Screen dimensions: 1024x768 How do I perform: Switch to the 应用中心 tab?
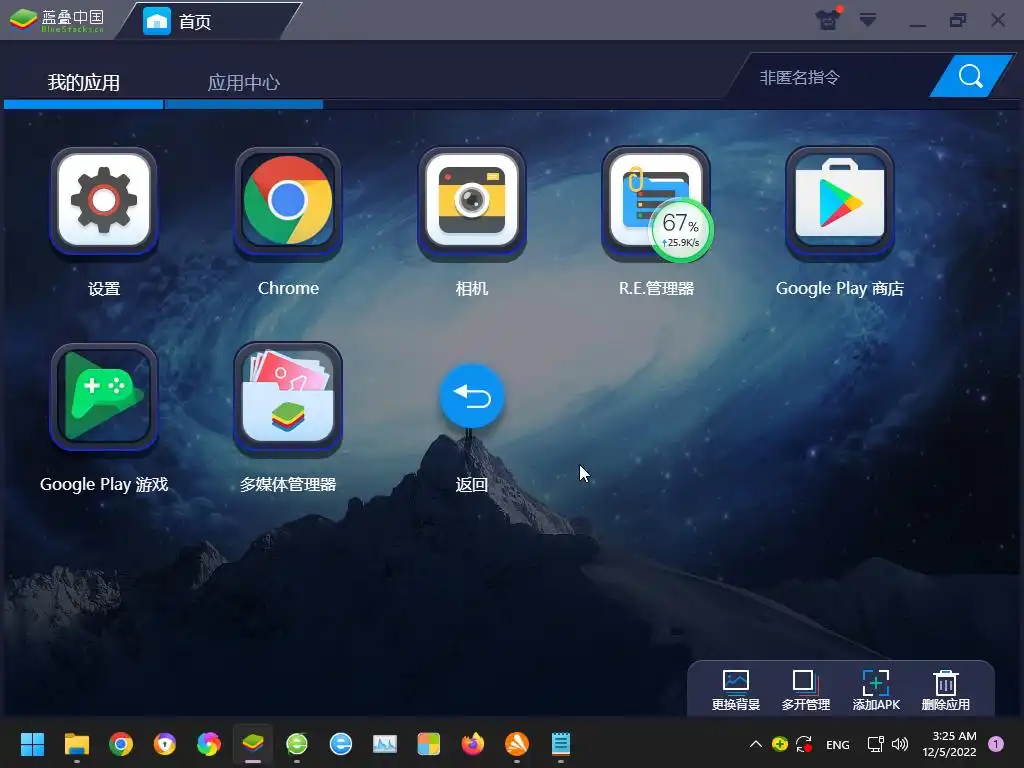point(244,83)
